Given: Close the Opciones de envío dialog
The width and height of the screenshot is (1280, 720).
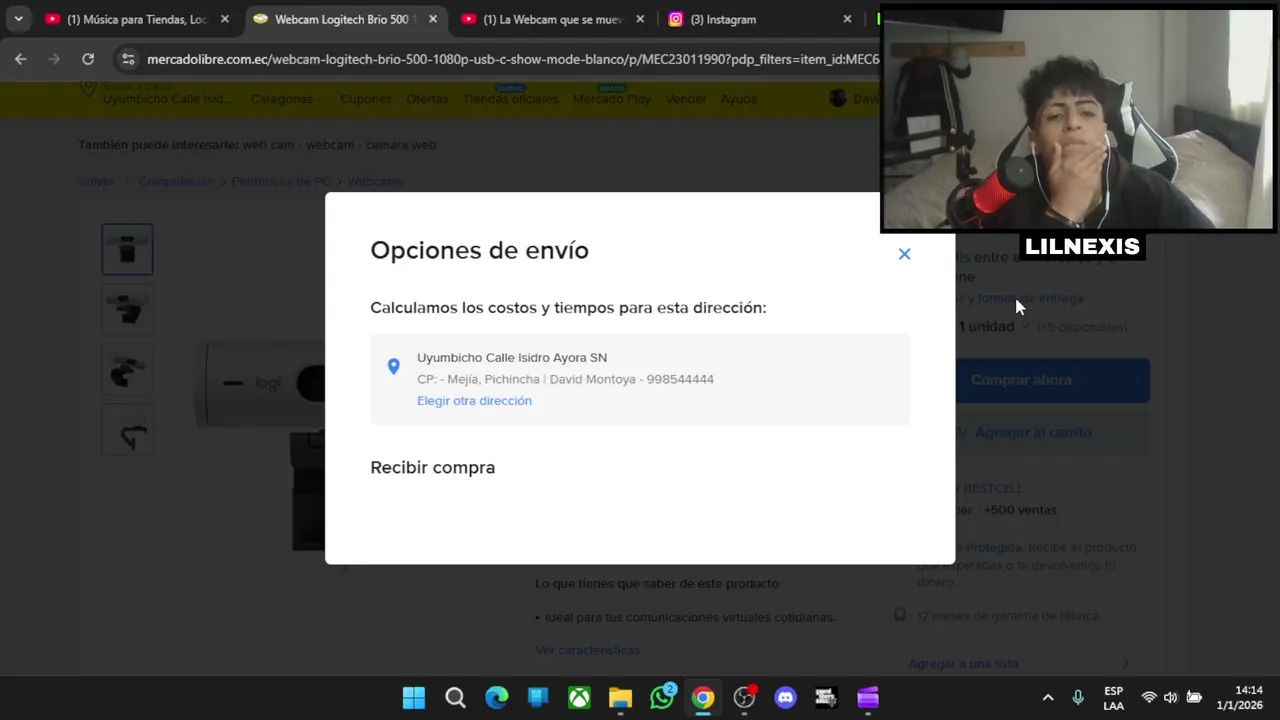Looking at the screenshot, I should tap(904, 254).
